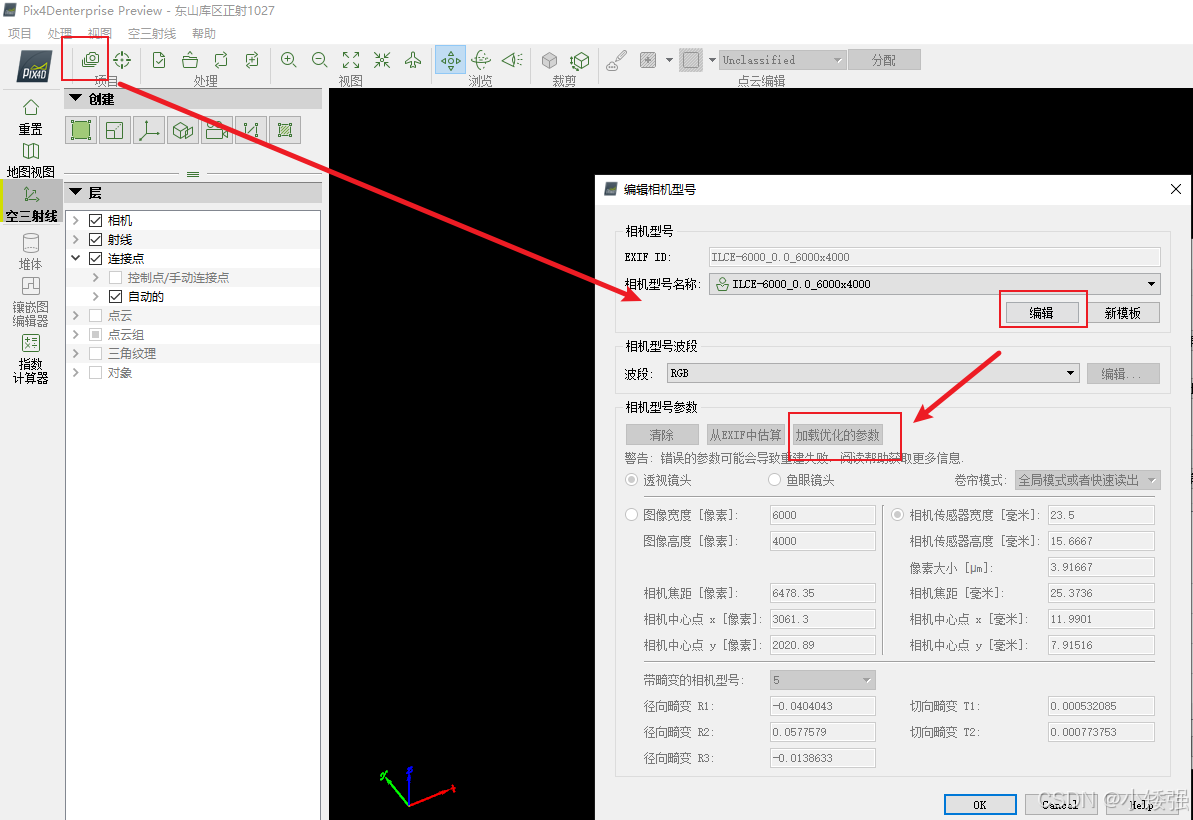
Task: Click the zoom out magnifier
Action: pyautogui.click(x=320, y=59)
